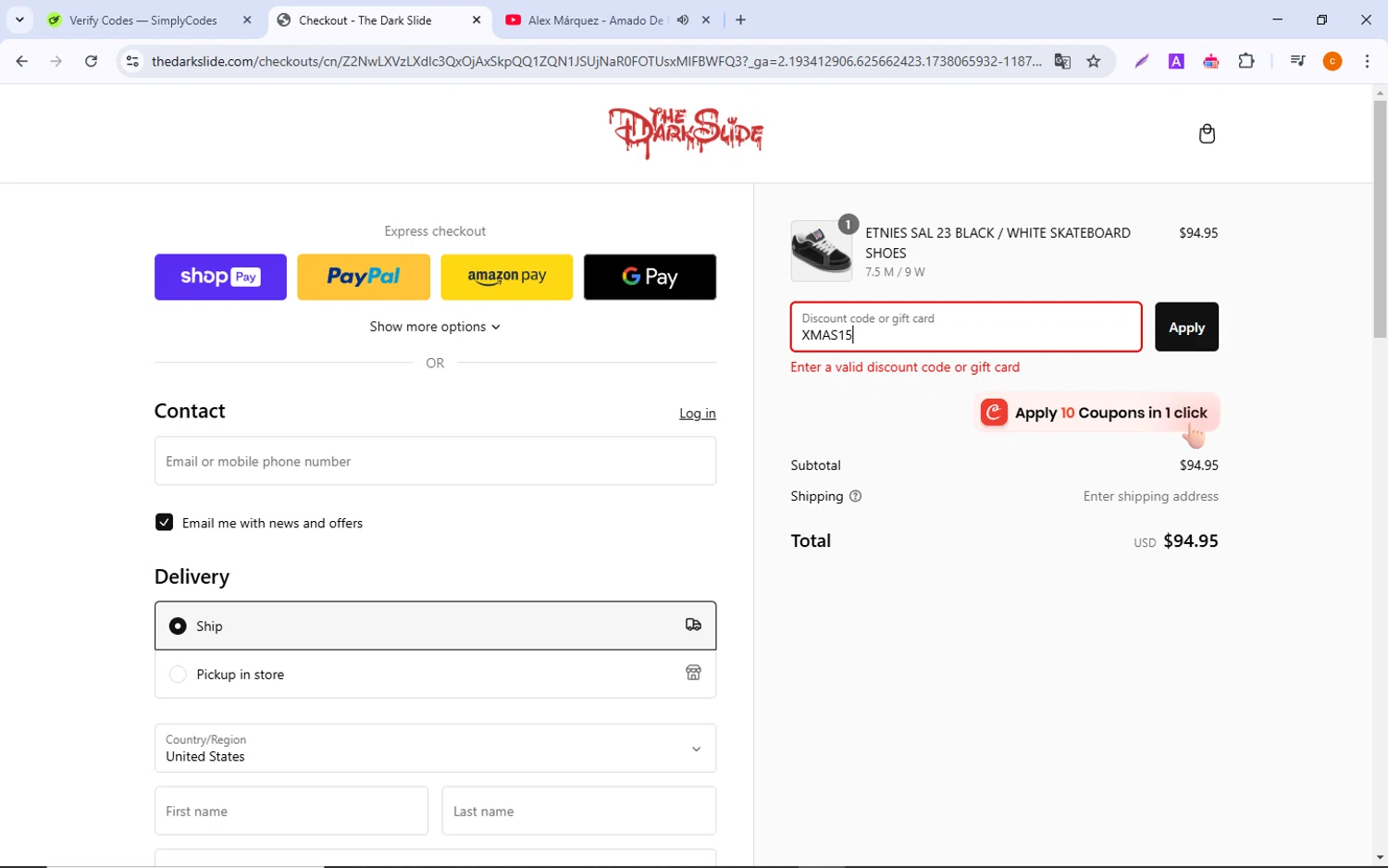Screen dimensions: 1388x868
Task: Click the ETNIES SAL 23 product name
Action: pyautogui.click(x=998, y=242)
